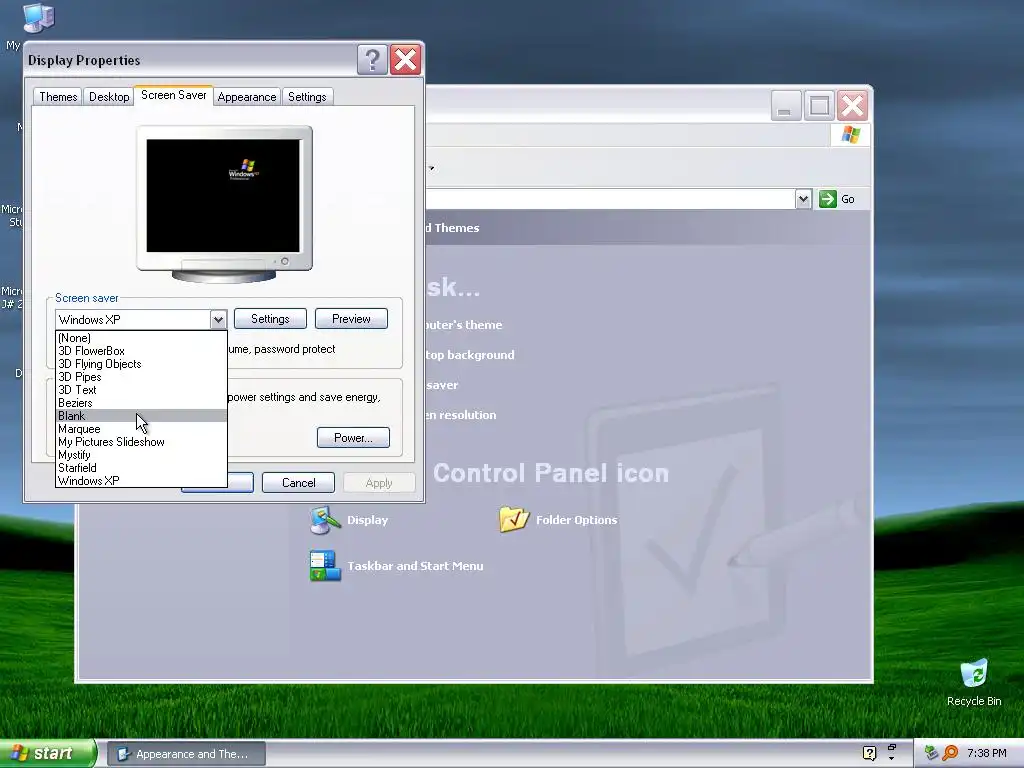Image resolution: width=1024 pixels, height=768 pixels.
Task: Switch to the Desktop tab
Action: tap(109, 97)
